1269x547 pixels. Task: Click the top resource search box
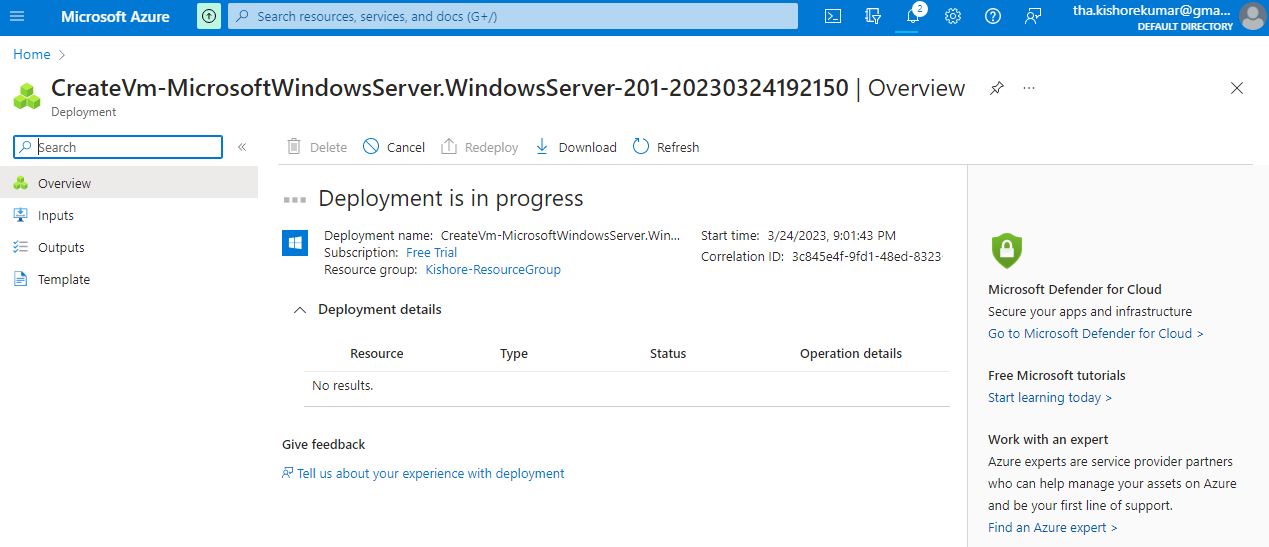coord(513,16)
